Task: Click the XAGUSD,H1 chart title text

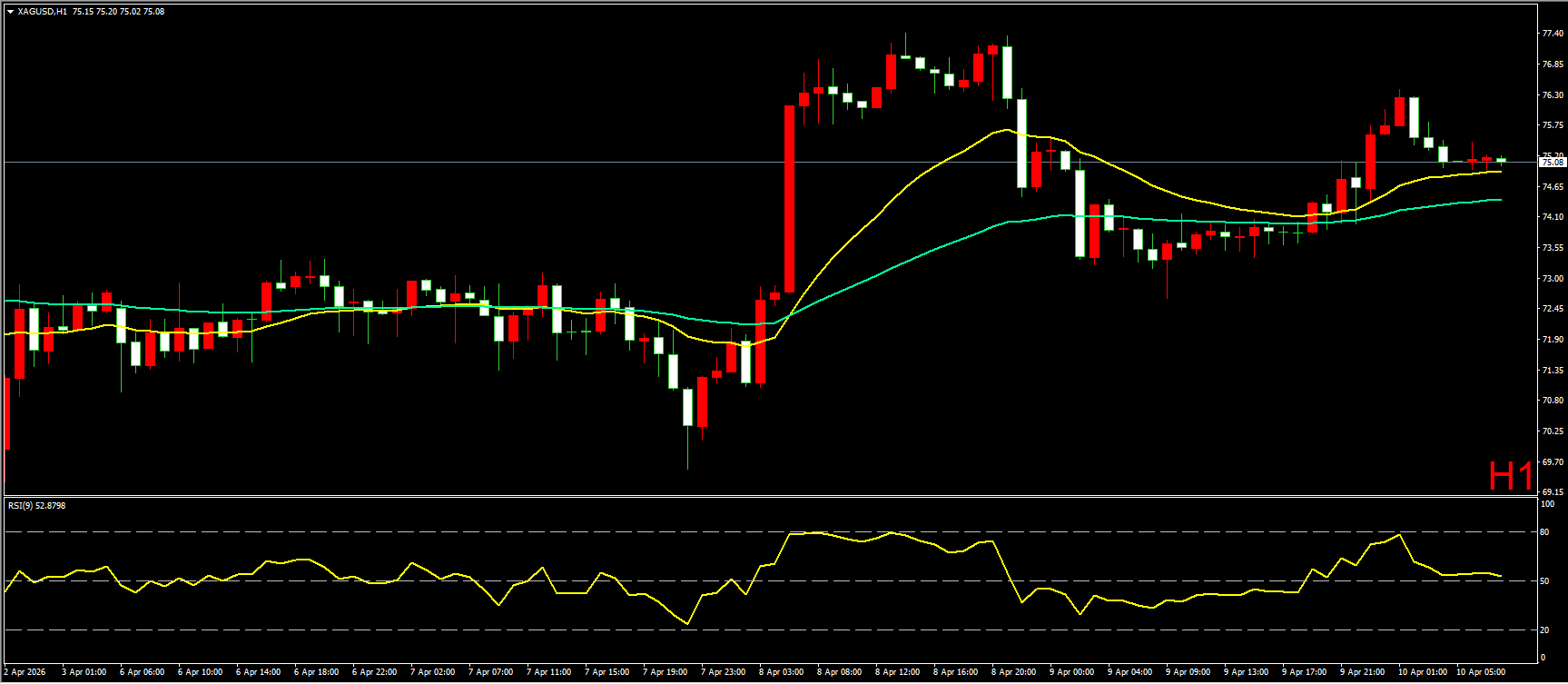Action: pos(43,12)
